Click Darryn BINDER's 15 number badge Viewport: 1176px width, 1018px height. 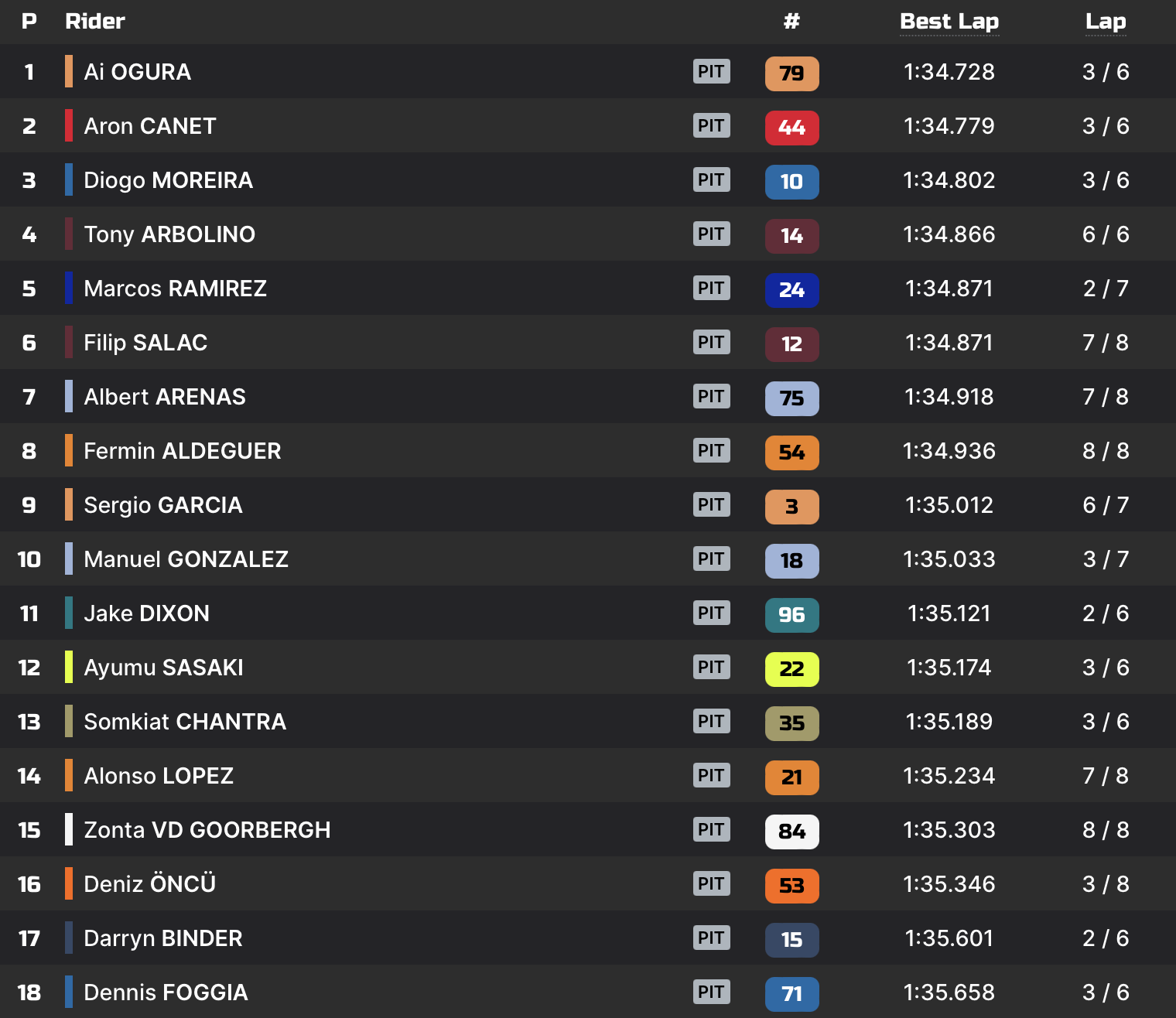pos(791,940)
